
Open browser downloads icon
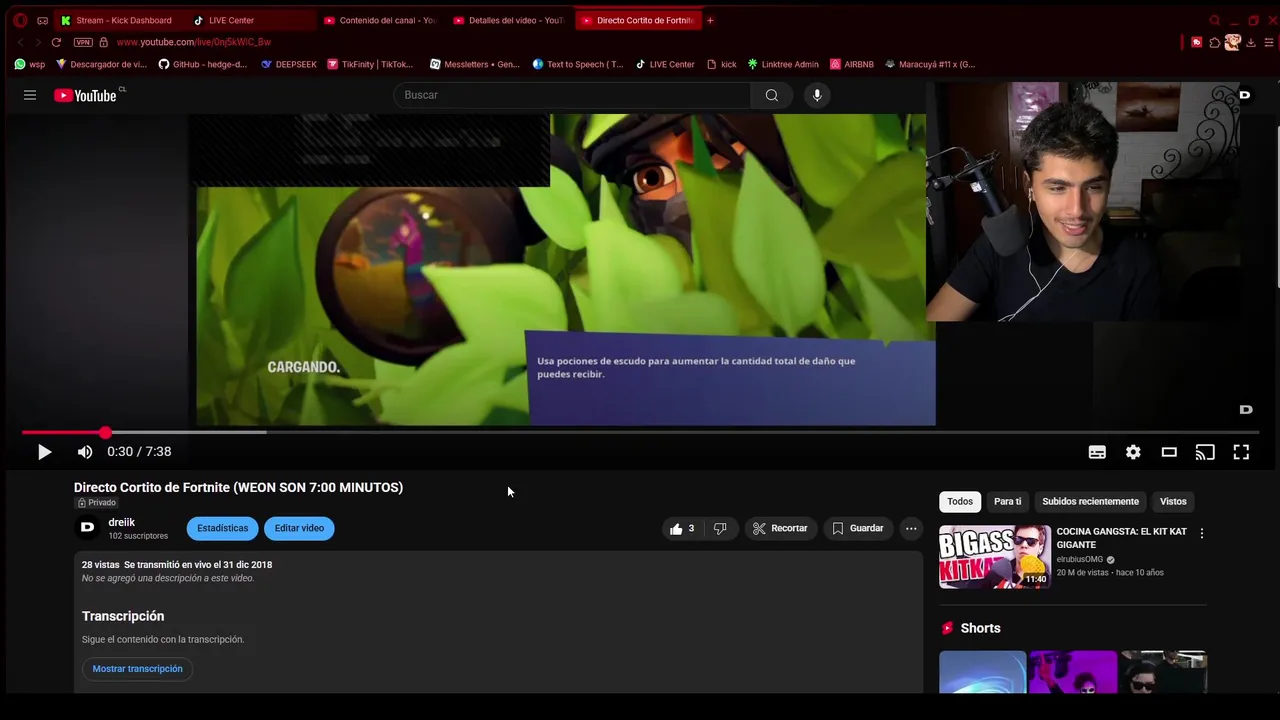pyautogui.click(x=1250, y=42)
